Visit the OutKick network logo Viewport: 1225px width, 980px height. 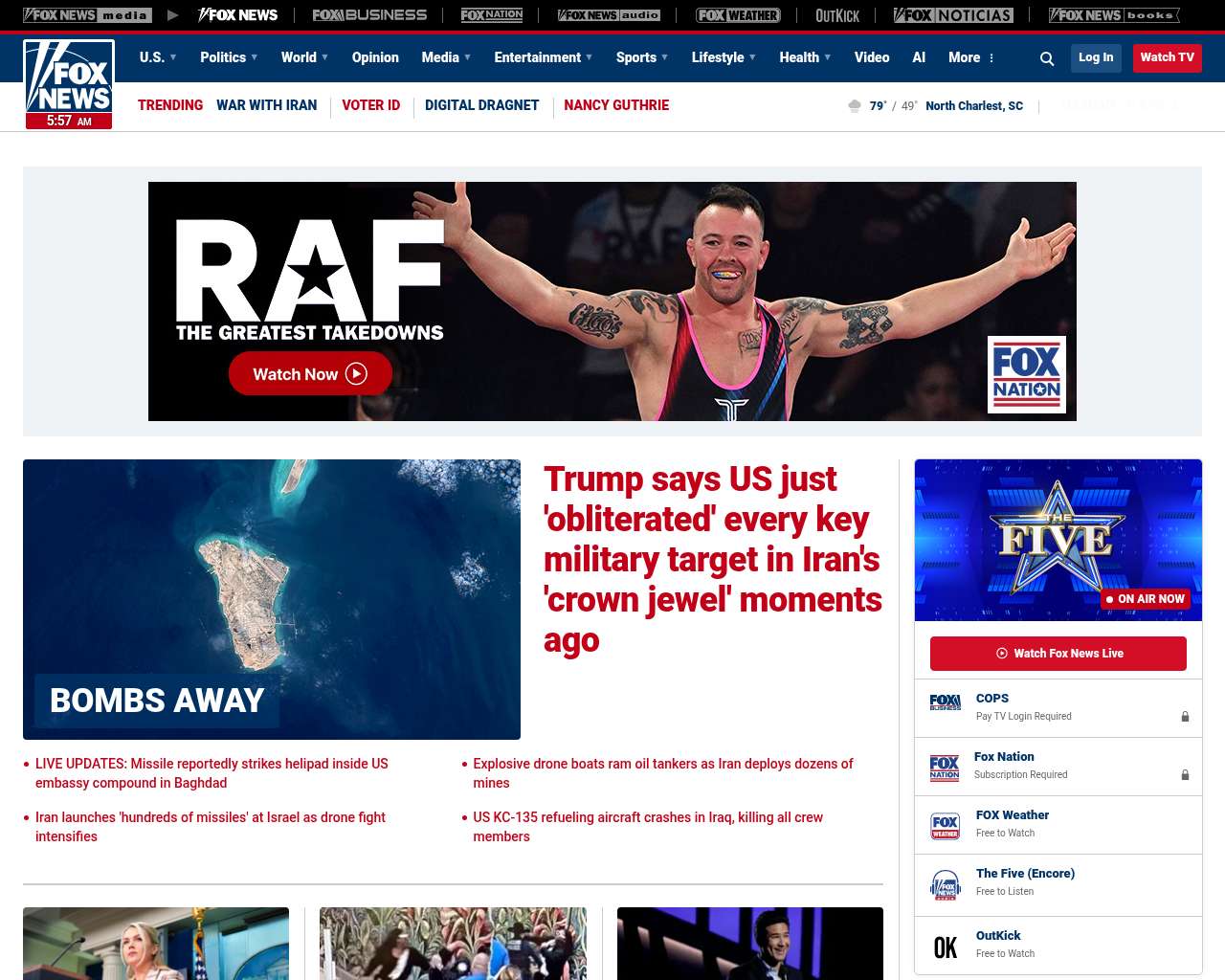coord(837,15)
